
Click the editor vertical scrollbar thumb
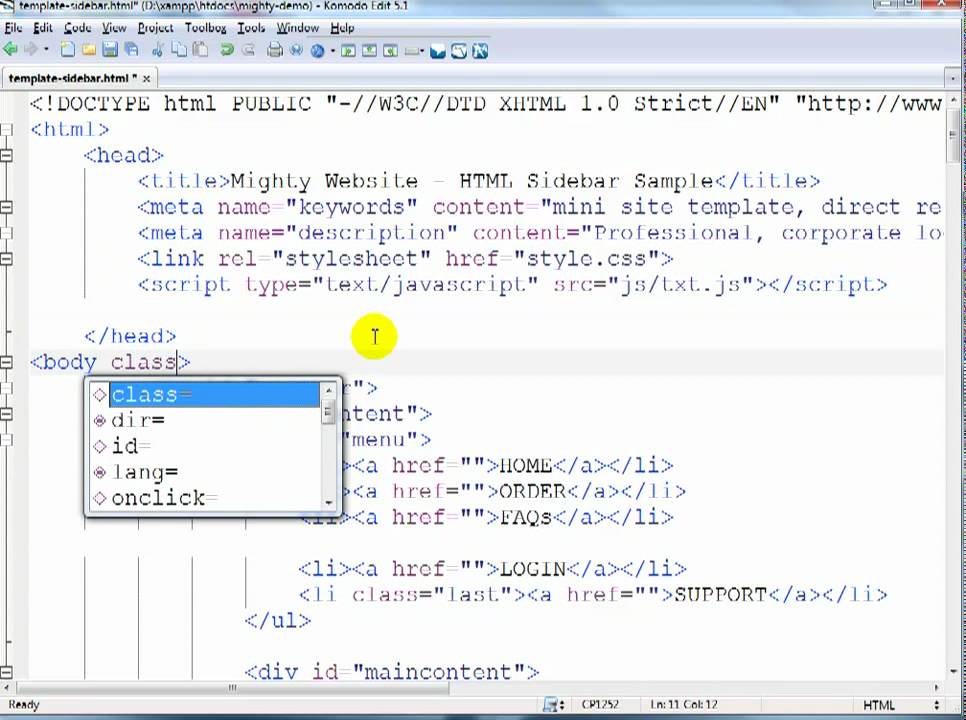click(x=954, y=136)
